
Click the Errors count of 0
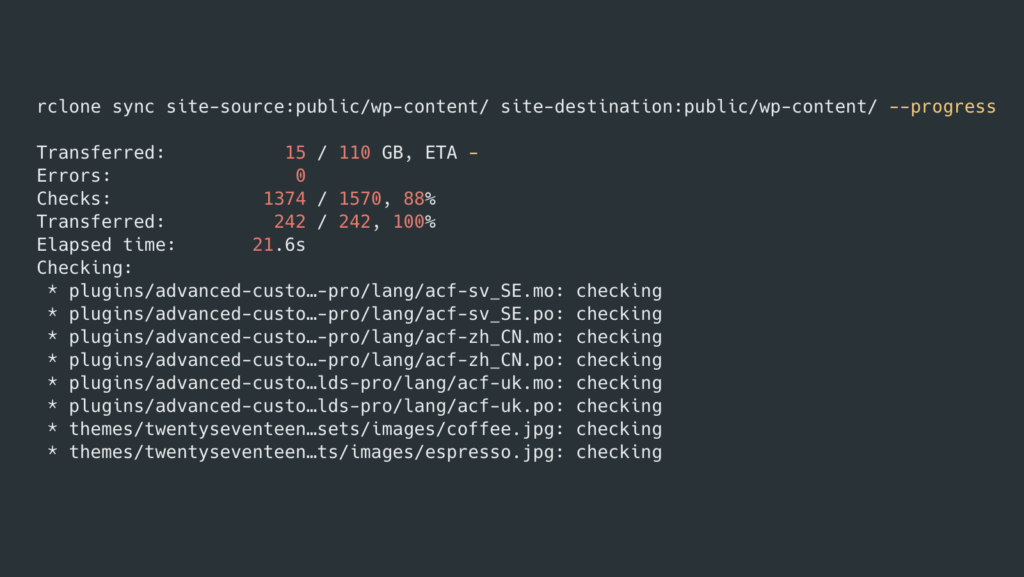click(x=300, y=176)
